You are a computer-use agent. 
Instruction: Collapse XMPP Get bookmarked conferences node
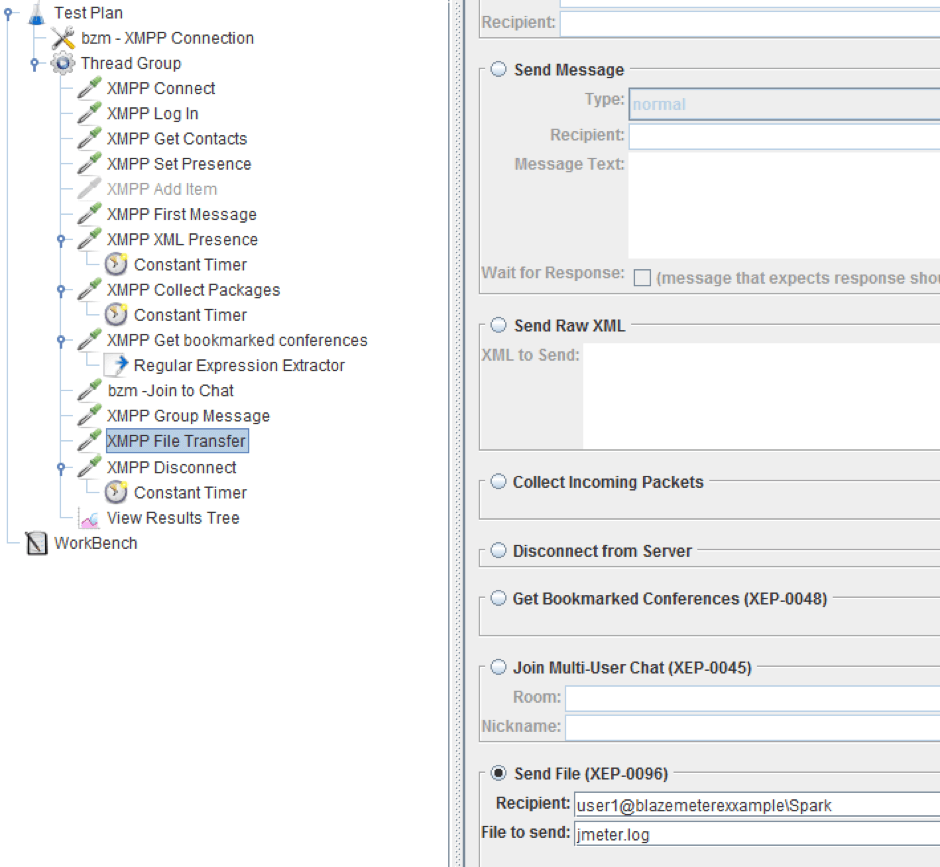(x=61, y=340)
